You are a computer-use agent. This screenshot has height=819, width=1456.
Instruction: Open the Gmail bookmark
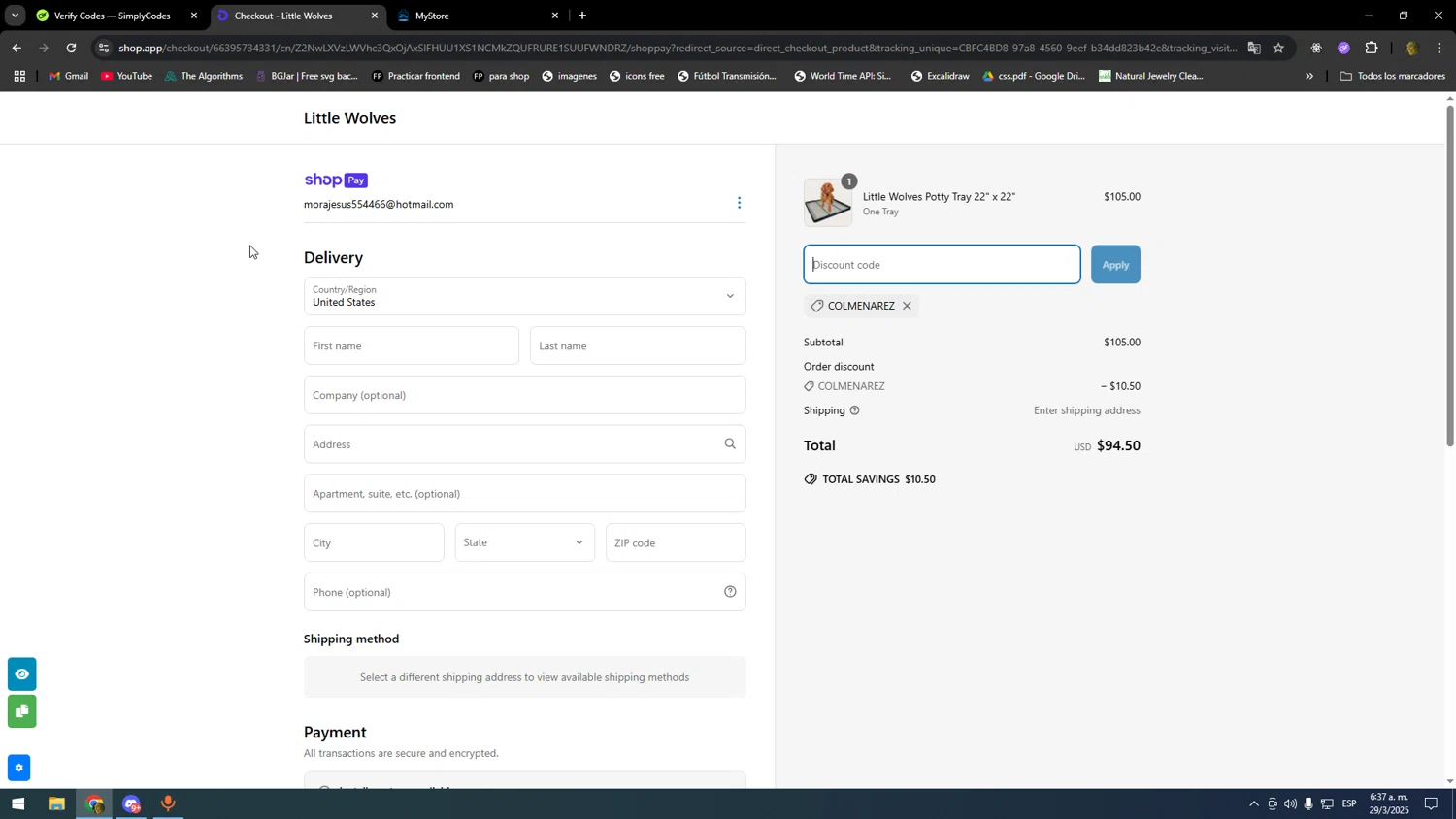tap(68, 76)
